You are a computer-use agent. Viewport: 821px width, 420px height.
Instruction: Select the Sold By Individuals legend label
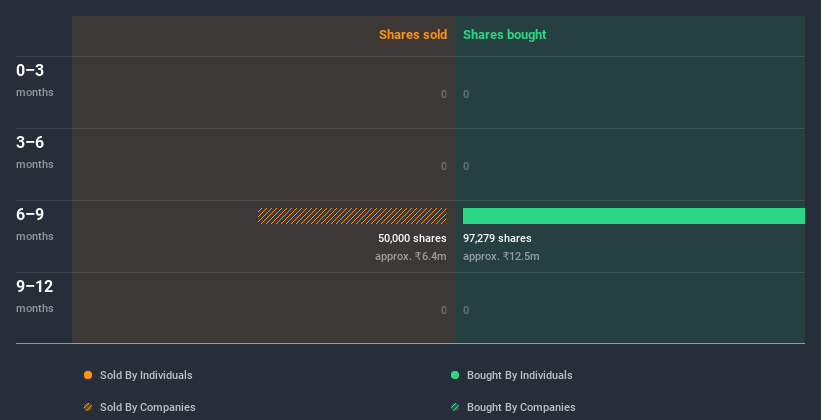[x=146, y=375]
